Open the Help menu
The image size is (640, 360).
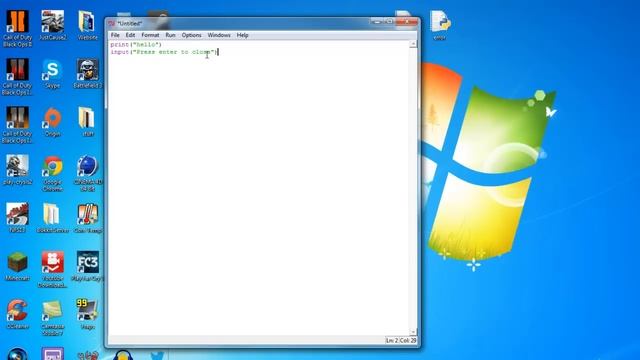[242, 35]
